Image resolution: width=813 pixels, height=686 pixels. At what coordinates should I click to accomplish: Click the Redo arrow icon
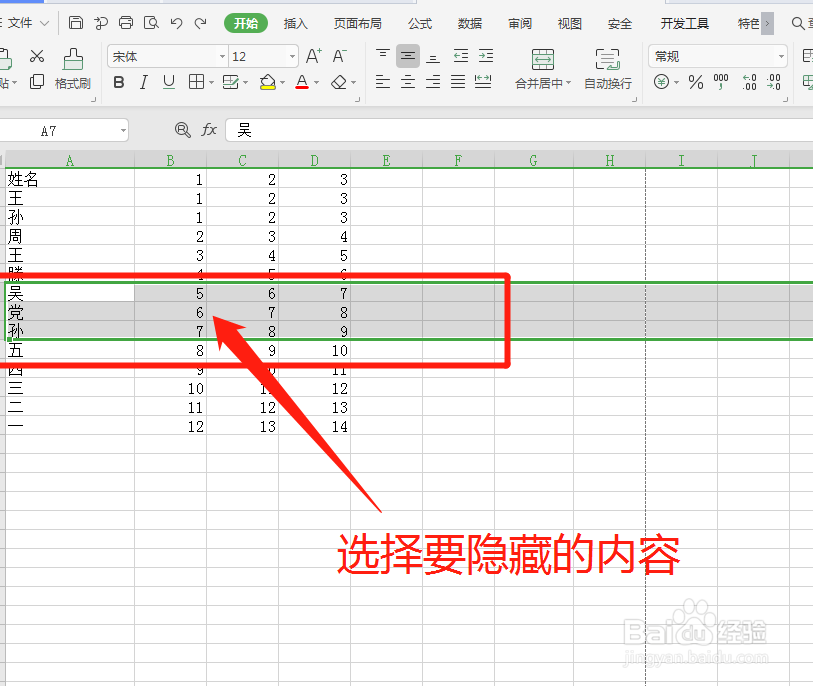coord(200,22)
